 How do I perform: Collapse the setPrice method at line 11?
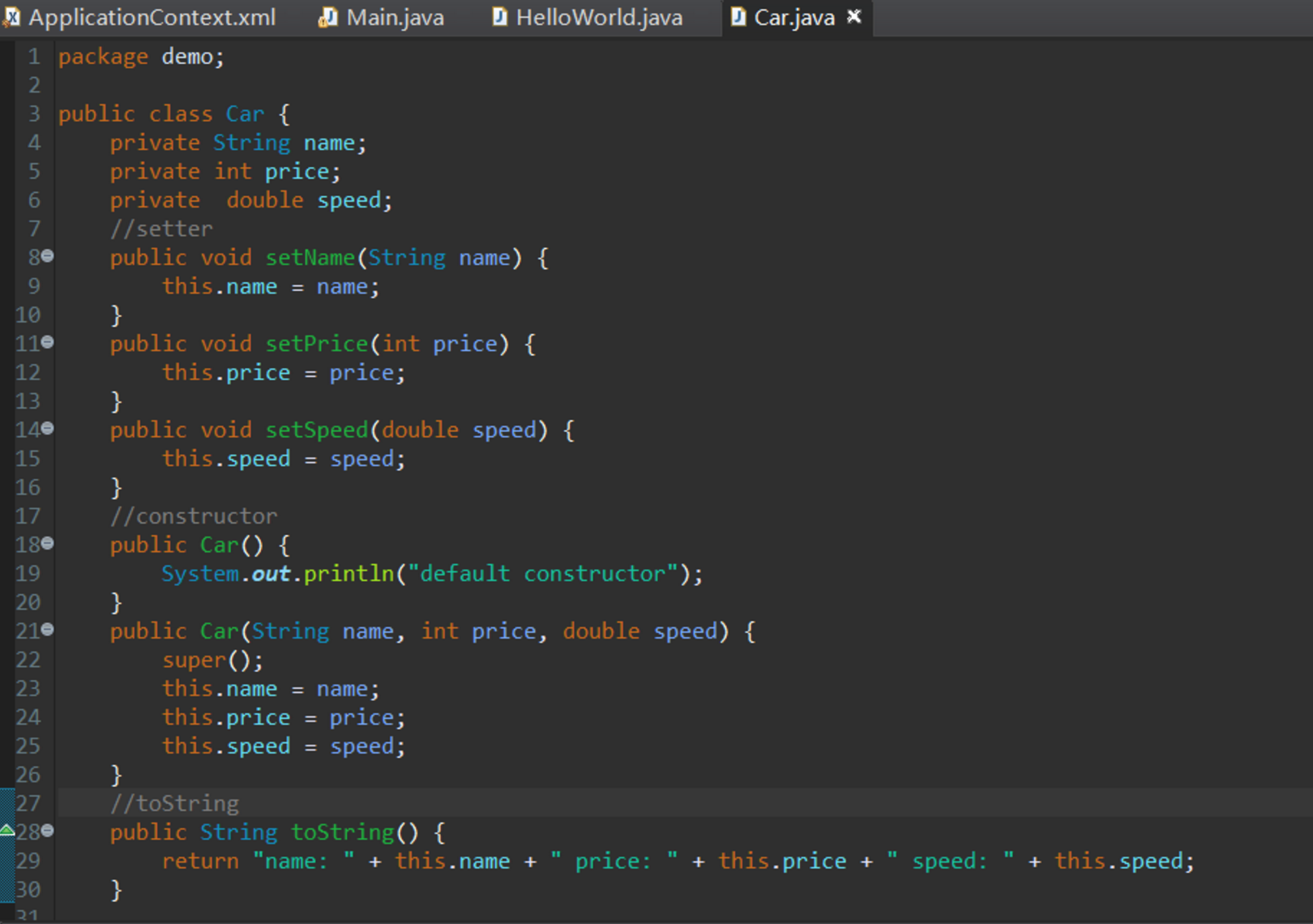pos(48,342)
